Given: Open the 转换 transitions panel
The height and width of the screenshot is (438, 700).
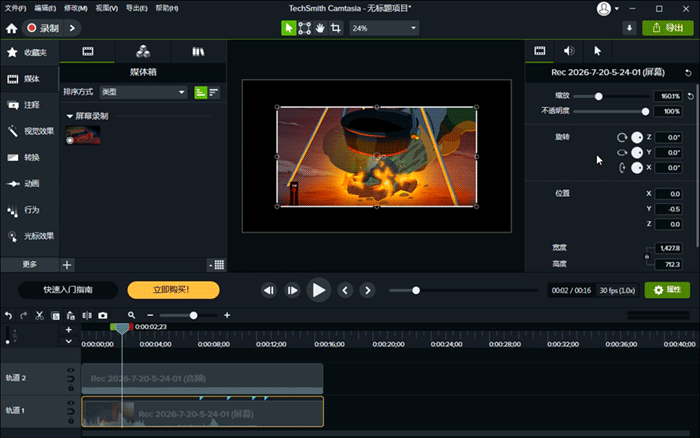Looking at the screenshot, I should pos(29,157).
